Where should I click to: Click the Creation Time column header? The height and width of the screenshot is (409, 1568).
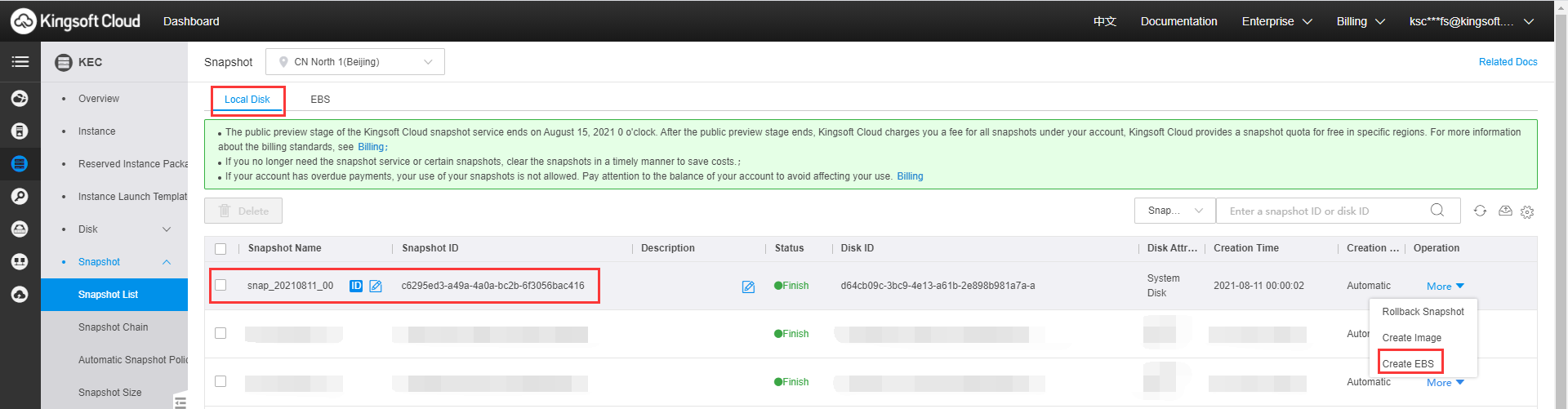point(1246,248)
